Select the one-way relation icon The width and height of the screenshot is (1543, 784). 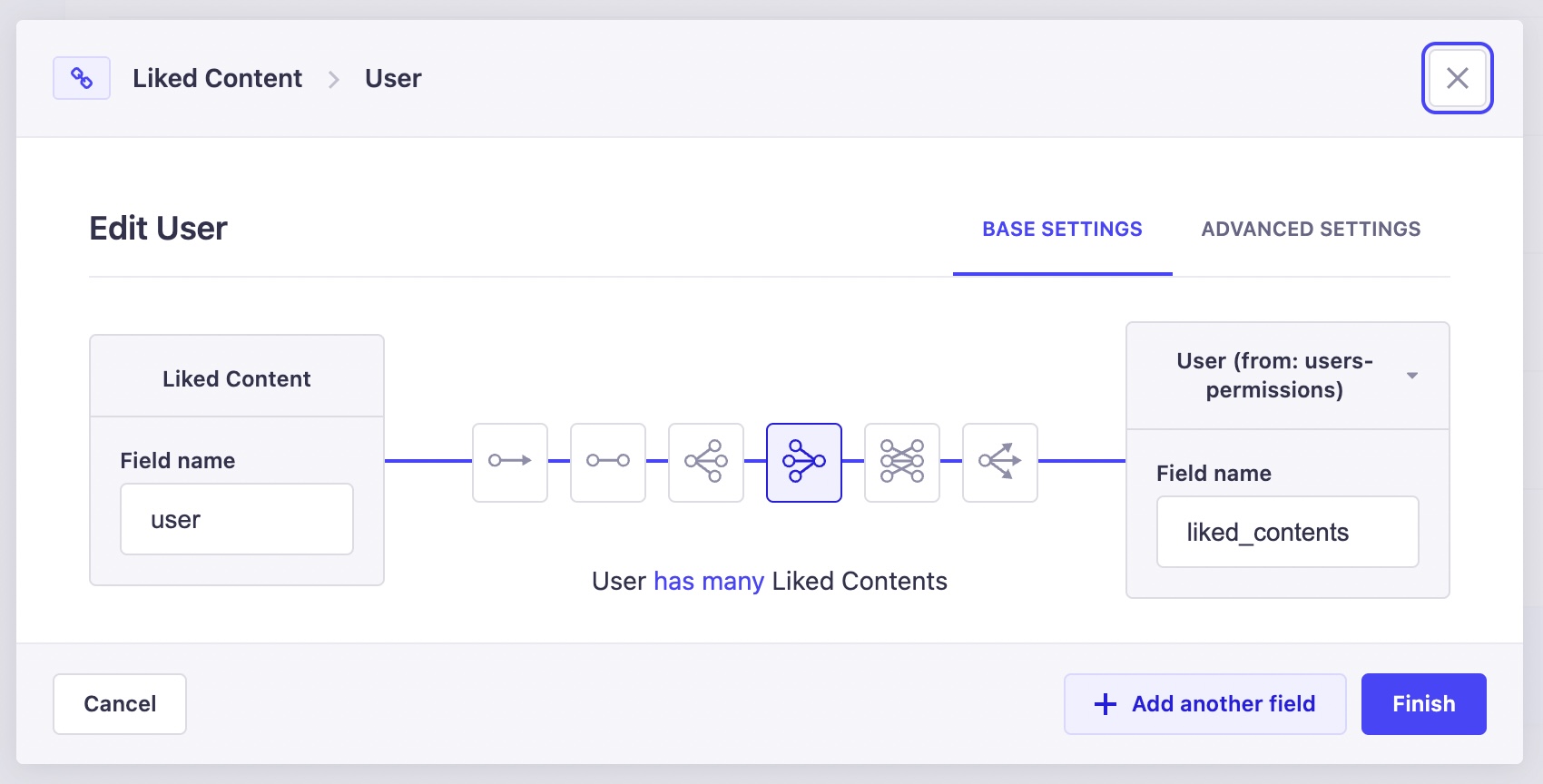point(509,463)
